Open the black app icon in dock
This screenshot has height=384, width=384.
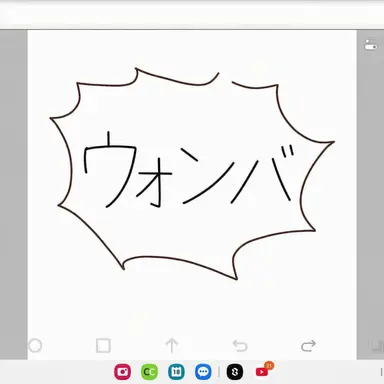[x=235, y=372]
